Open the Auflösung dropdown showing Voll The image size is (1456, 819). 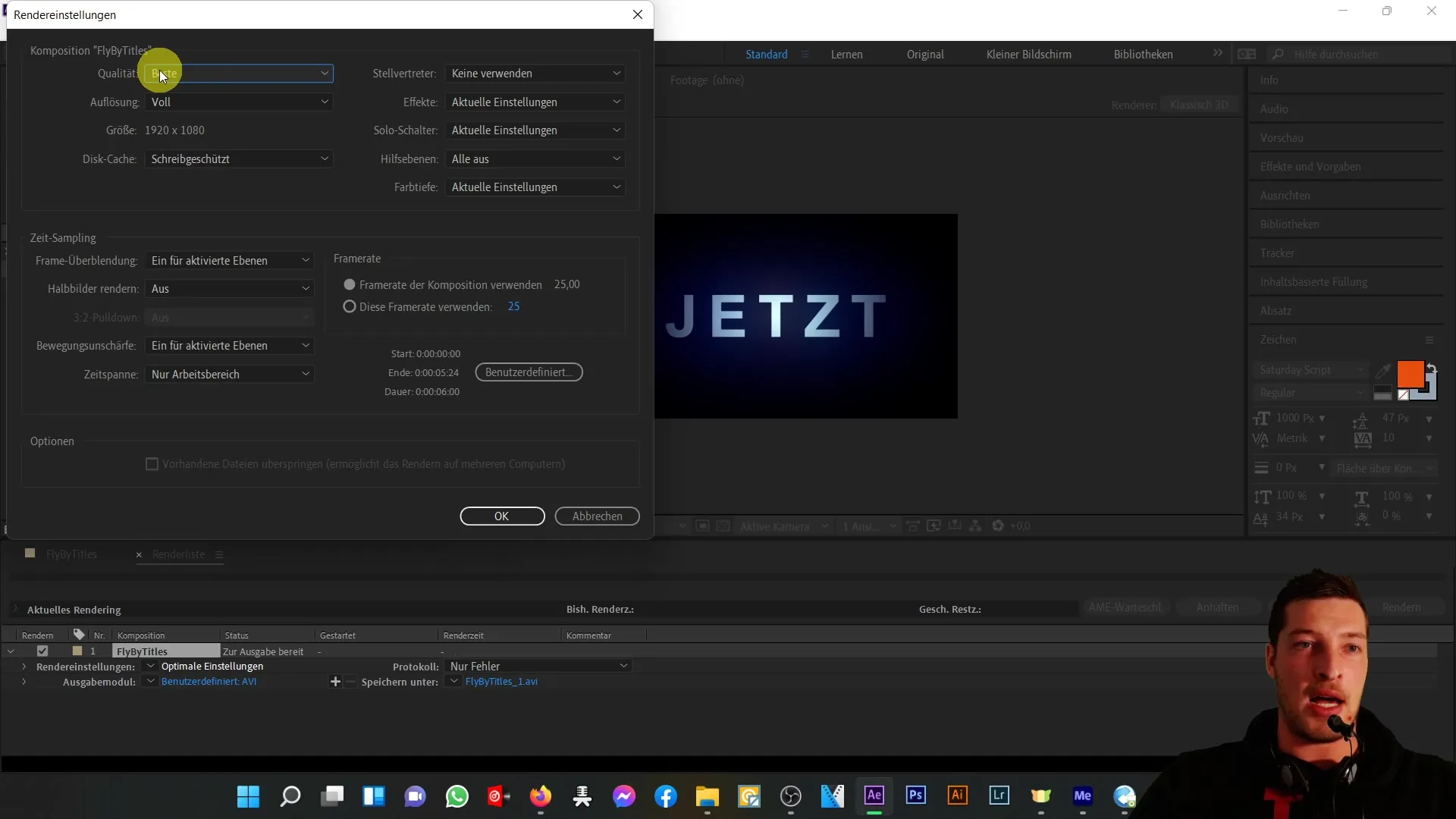(x=239, y=102)
